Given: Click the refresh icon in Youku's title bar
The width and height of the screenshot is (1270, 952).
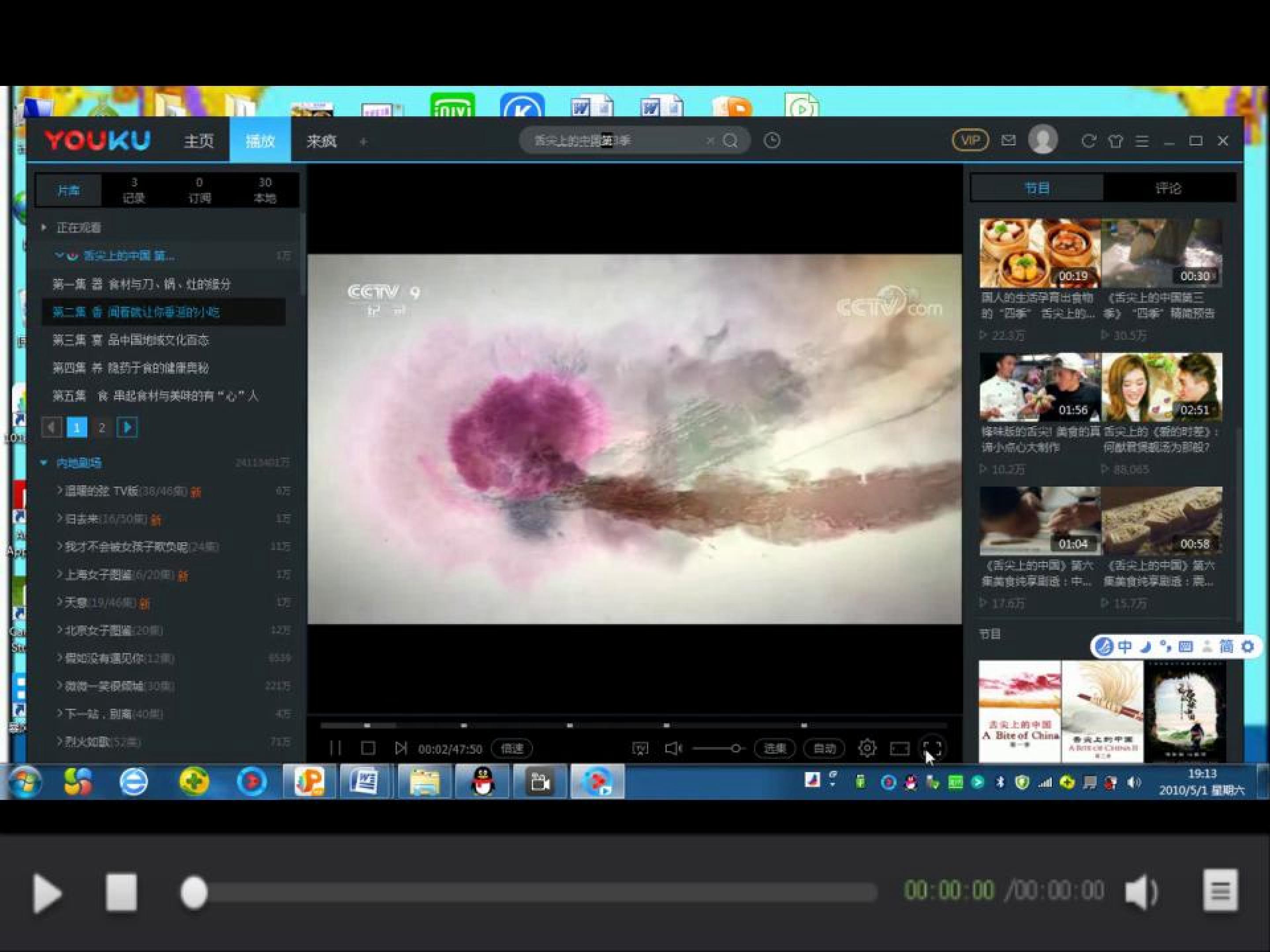Looking at the screenshot, I should pyautogui.click(x=1089, y=141).
